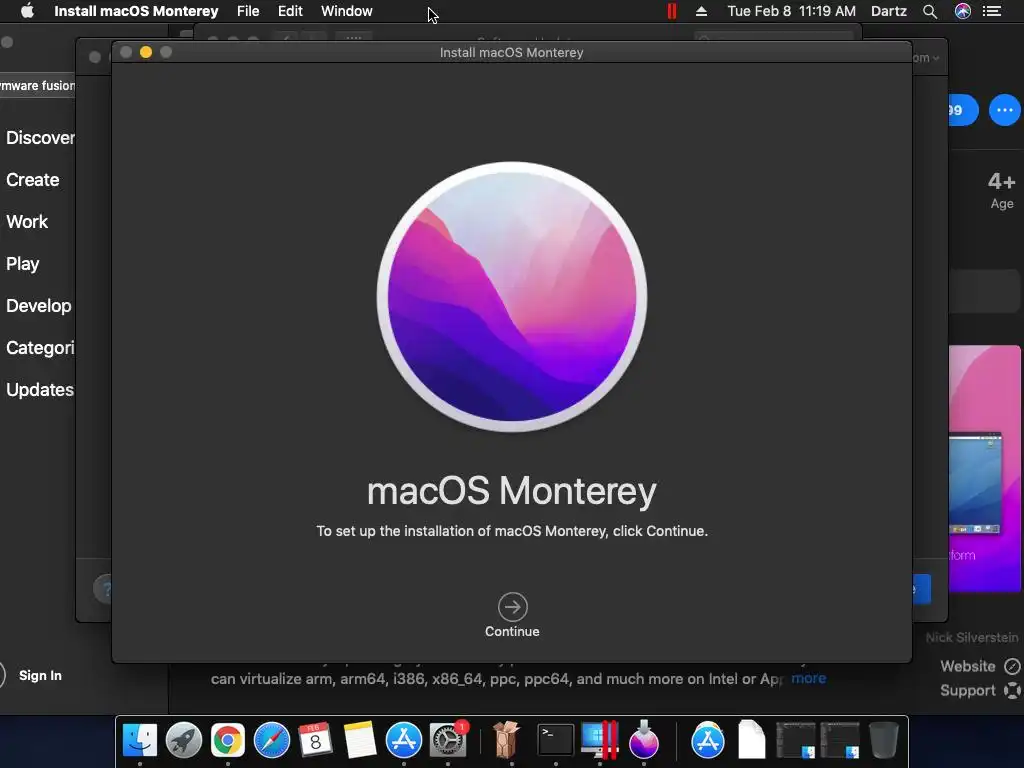Select Updates in the App Store sidebar
Image resolution: width=1024 pixels, height=768 pixels.
point(40,390)
